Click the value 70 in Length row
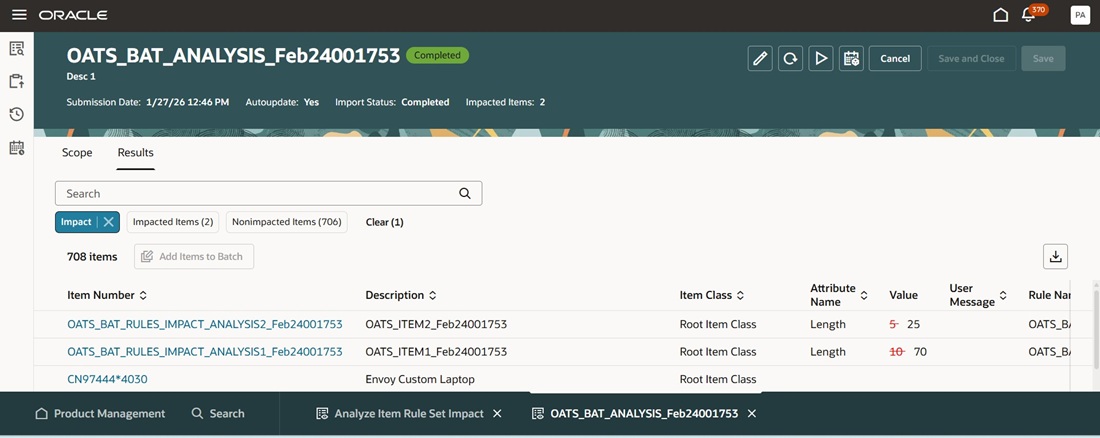This screenshot has width=1100, height=438. 920,352
